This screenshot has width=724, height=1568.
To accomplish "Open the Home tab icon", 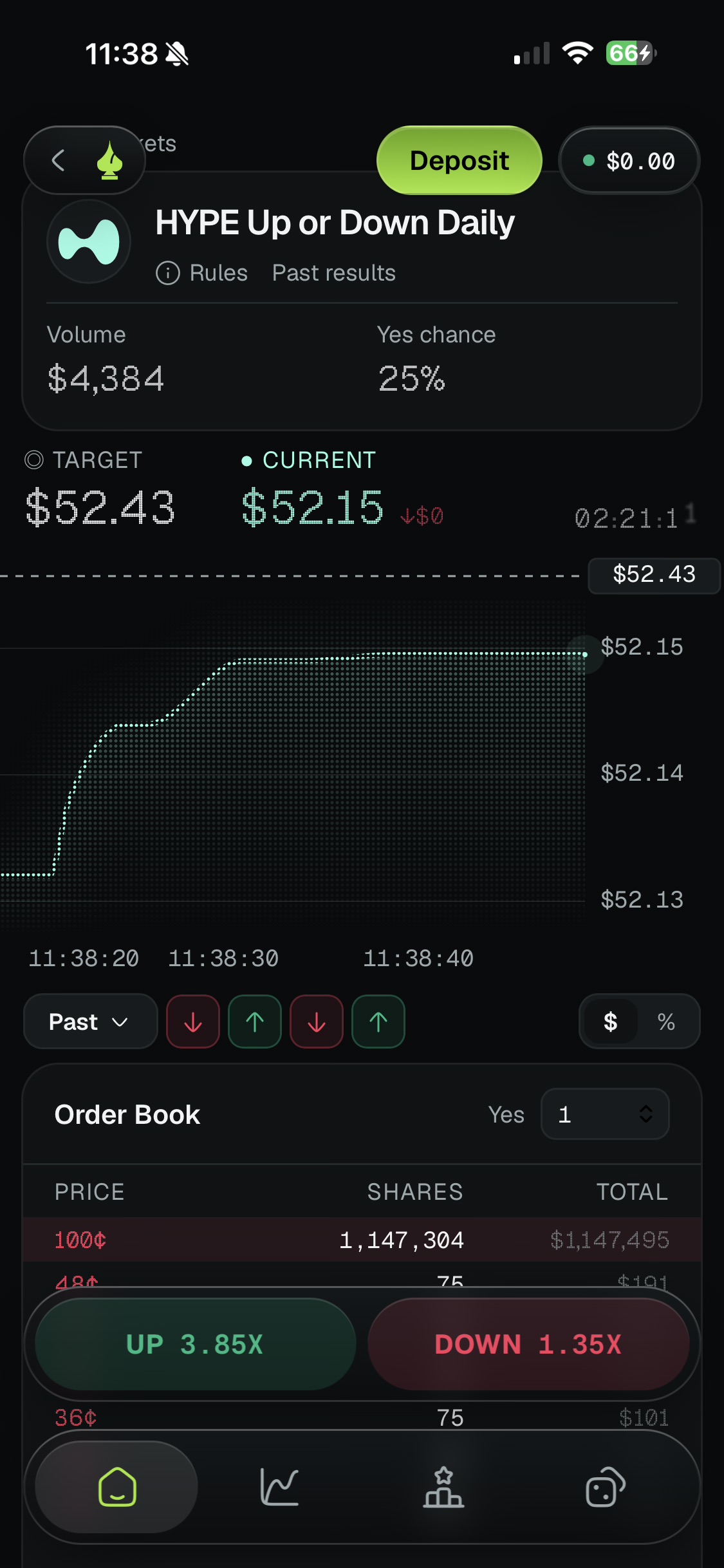I will (116, 1487).
